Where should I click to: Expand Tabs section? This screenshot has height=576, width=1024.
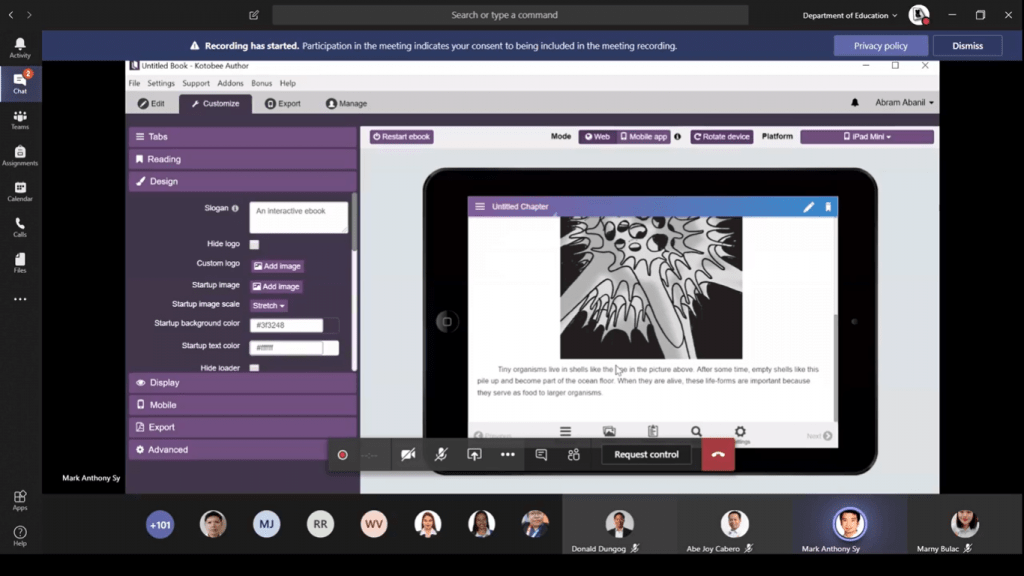[243, 136]
